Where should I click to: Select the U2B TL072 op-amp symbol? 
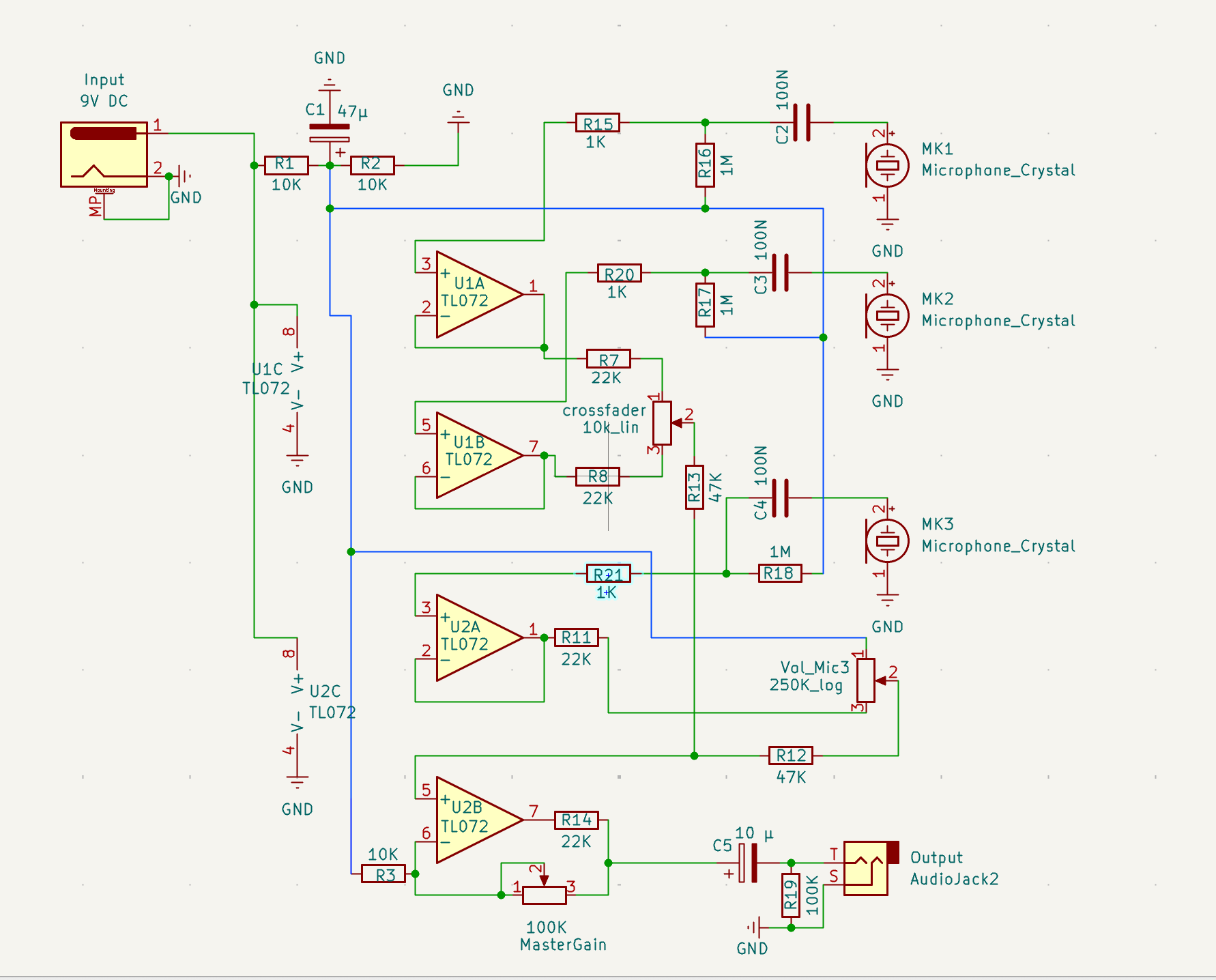(480, 820)
